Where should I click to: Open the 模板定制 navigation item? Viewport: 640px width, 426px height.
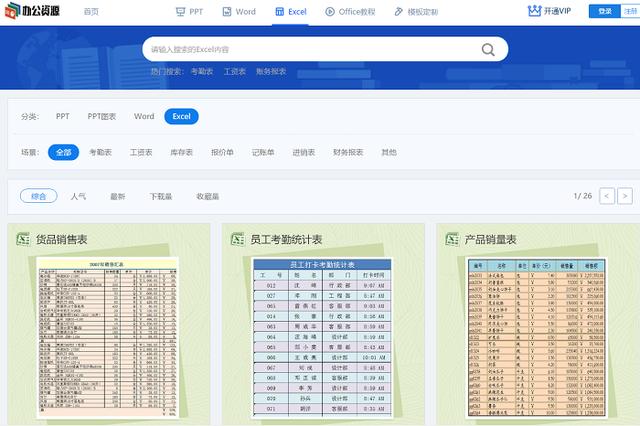tap(416, 11)
